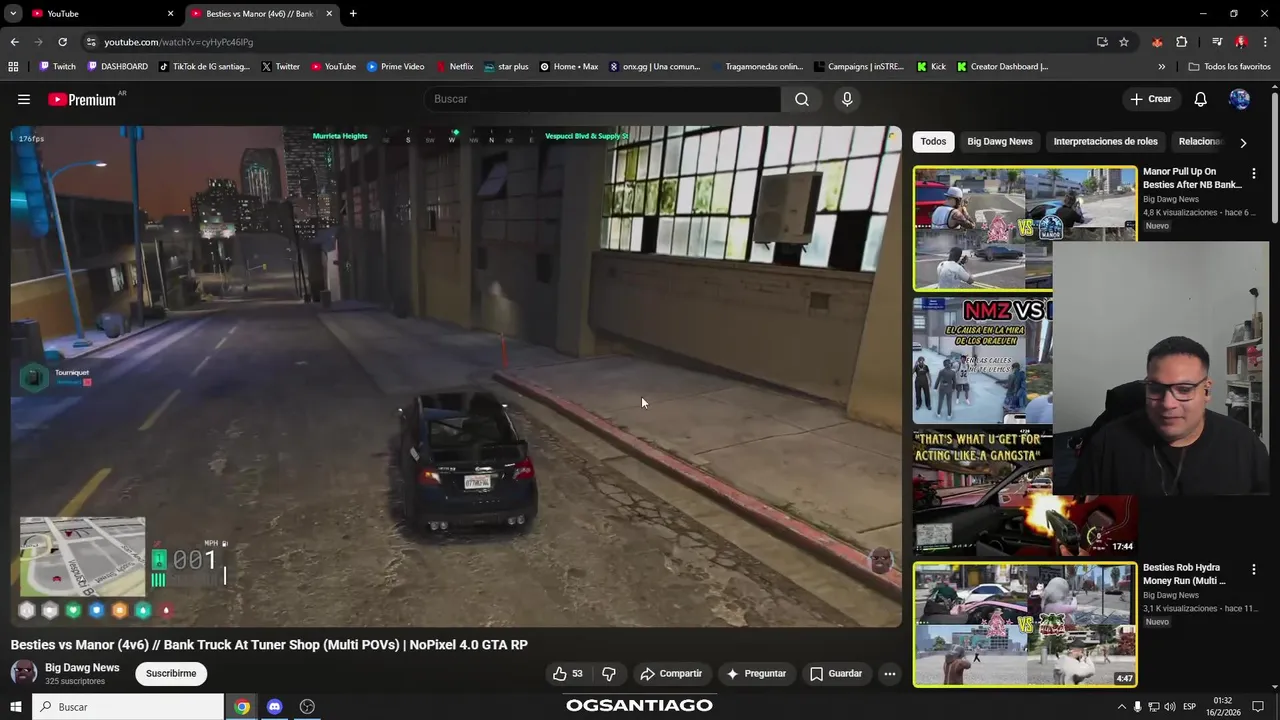Click the Preguntar button
The width and height of the screenshot is (1280, 720).
(756, 674)
